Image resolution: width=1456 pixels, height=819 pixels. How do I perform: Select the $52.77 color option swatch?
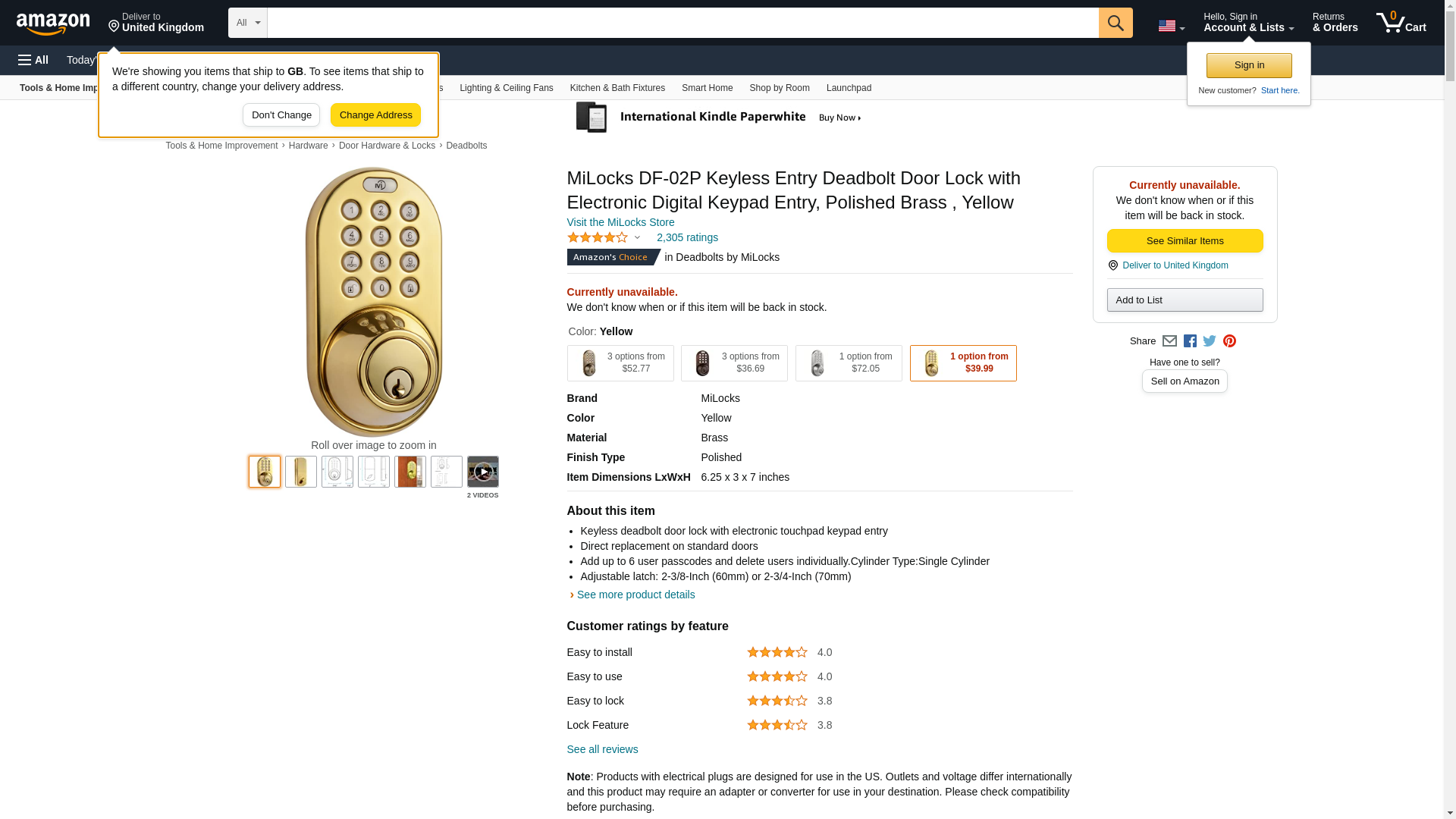pyautogui.click(x=620, y=363)
